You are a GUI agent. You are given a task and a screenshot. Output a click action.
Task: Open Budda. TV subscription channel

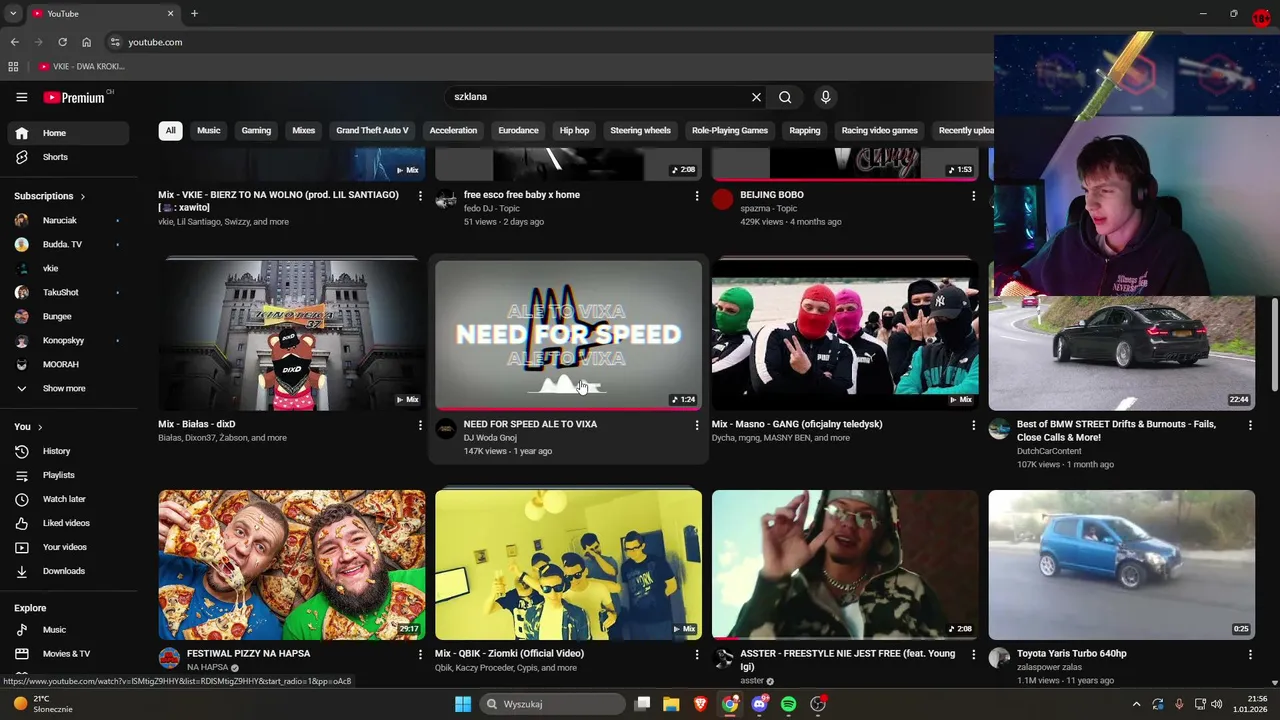[x=68, y=244]
